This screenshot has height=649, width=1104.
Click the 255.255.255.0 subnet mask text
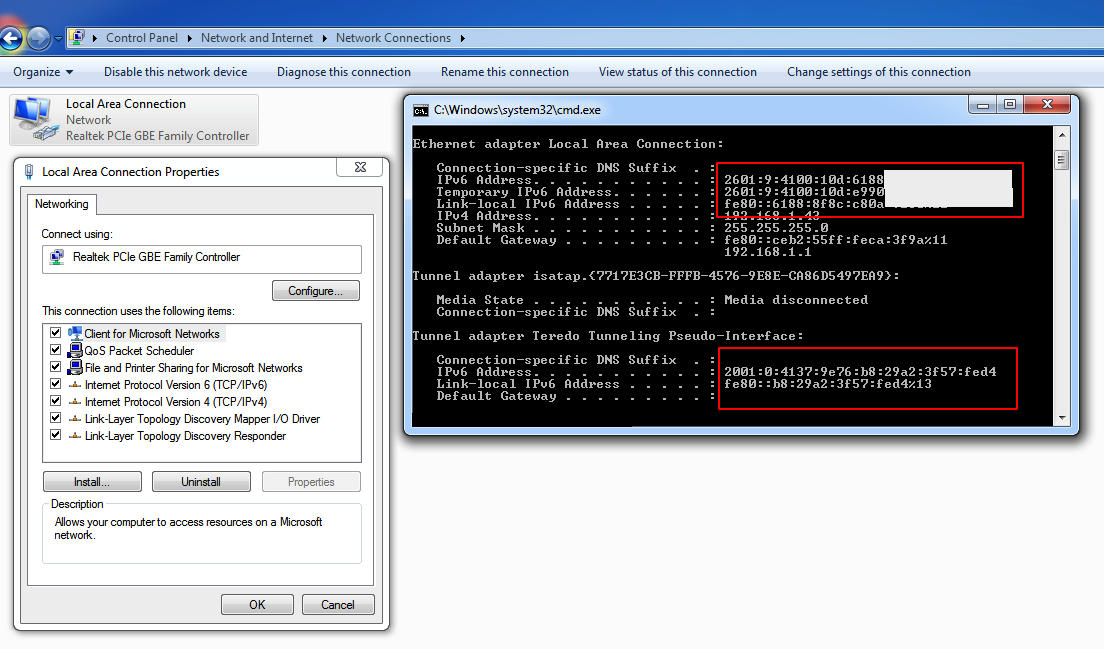pyautogui.click(x=776, y=228)
